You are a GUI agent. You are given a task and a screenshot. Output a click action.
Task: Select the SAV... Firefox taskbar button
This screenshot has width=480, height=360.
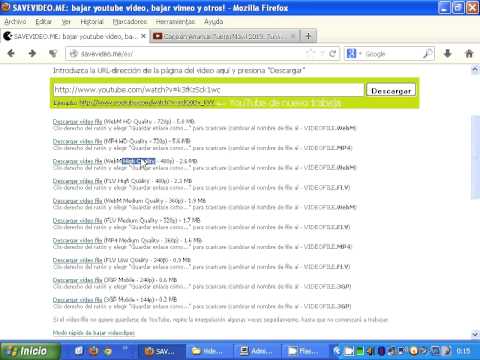161,351
